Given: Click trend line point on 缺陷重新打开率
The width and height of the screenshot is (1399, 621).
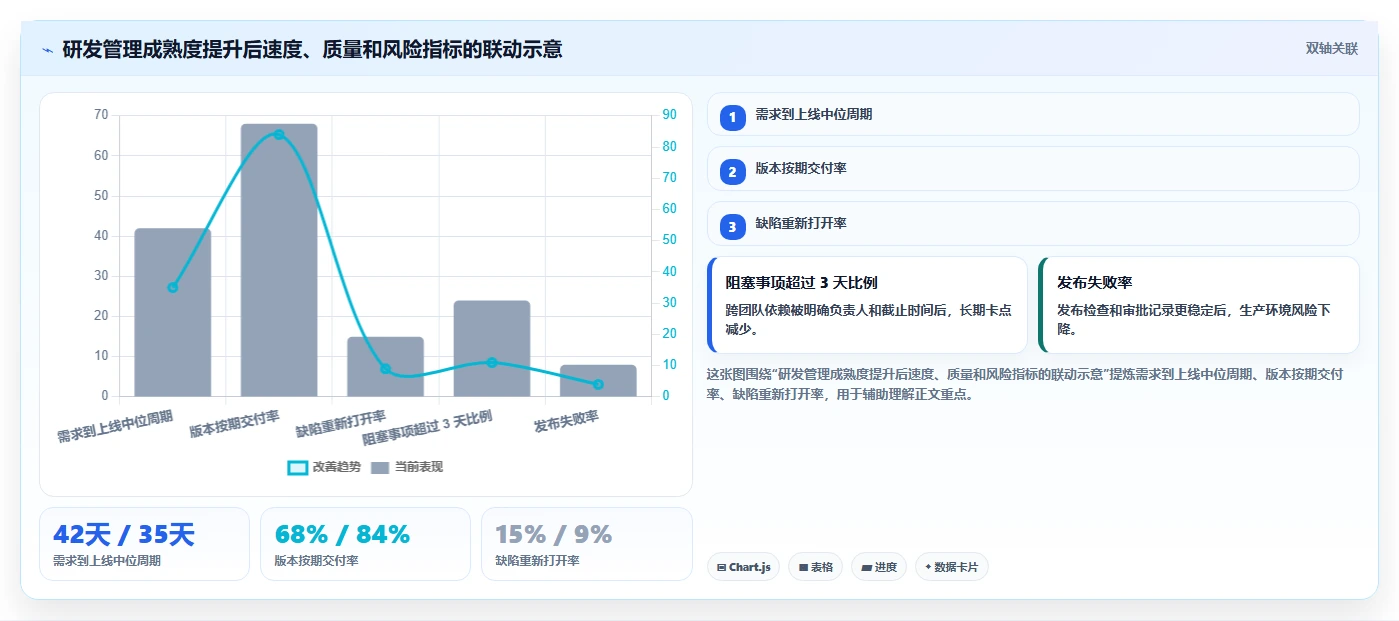Looking at the screenshot, I should [385, 368].
